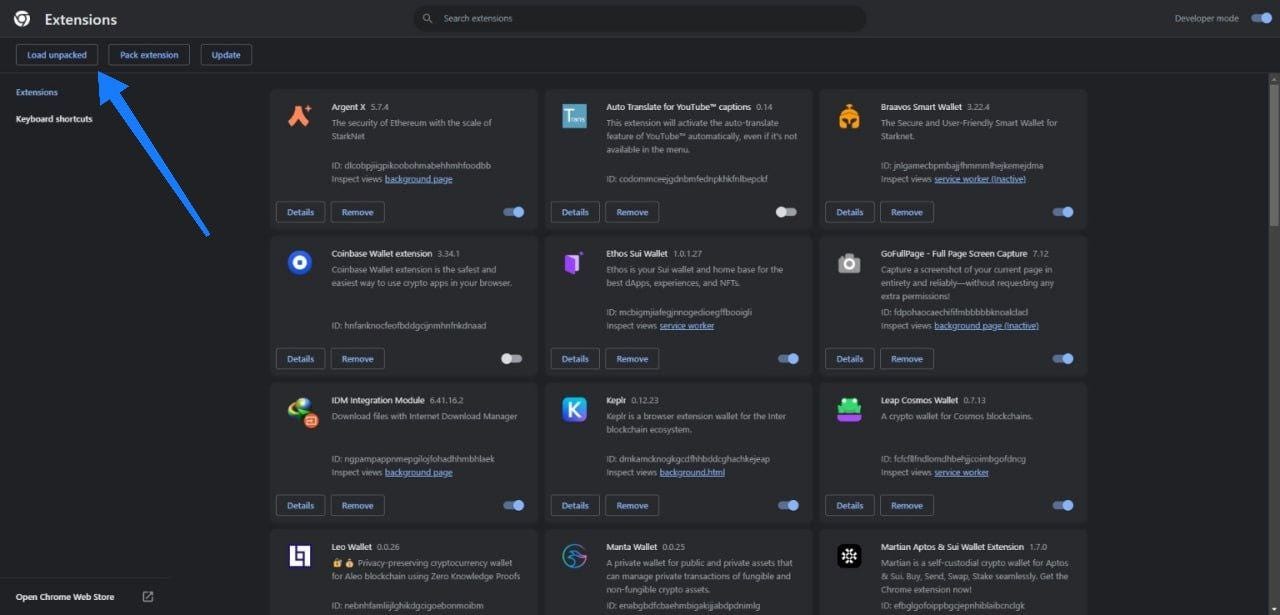
Task: Click the Chrome logo icon next to Extensions
Action: click(x=22, y=19)
